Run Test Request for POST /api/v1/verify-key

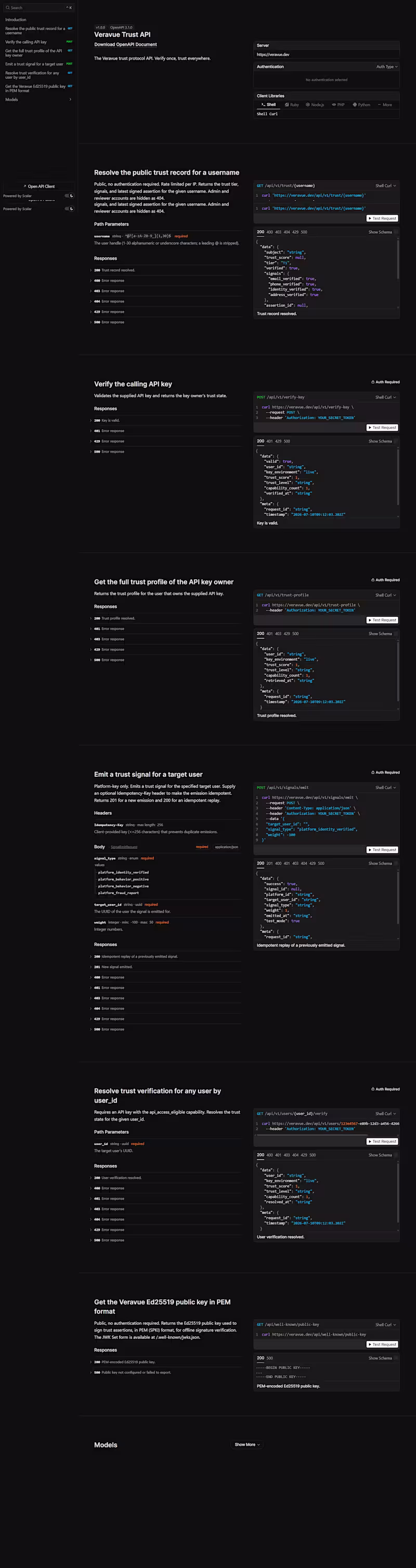pyautogui.click(x=382, y=428)
